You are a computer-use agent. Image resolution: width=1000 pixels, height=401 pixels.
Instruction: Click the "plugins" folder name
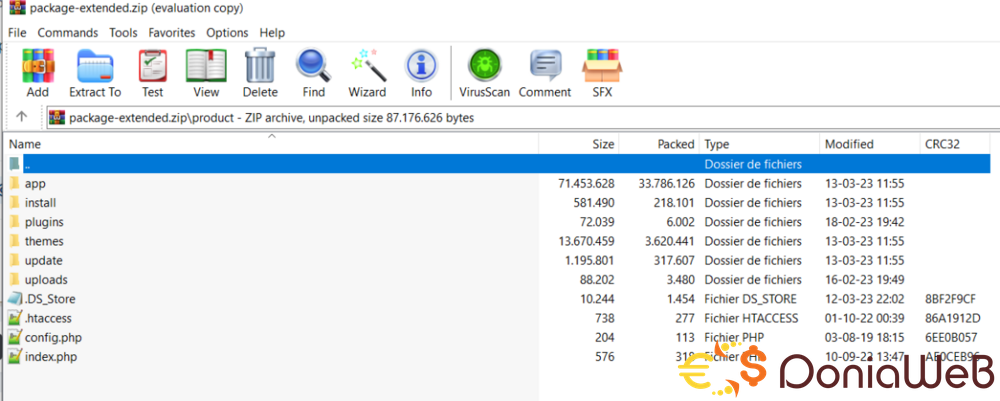coord(44,222)
